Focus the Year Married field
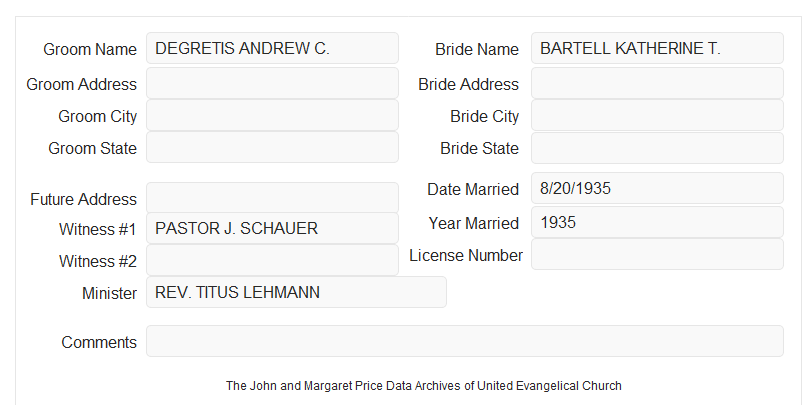Screen dimensions: 805x405 click(657, 222)
